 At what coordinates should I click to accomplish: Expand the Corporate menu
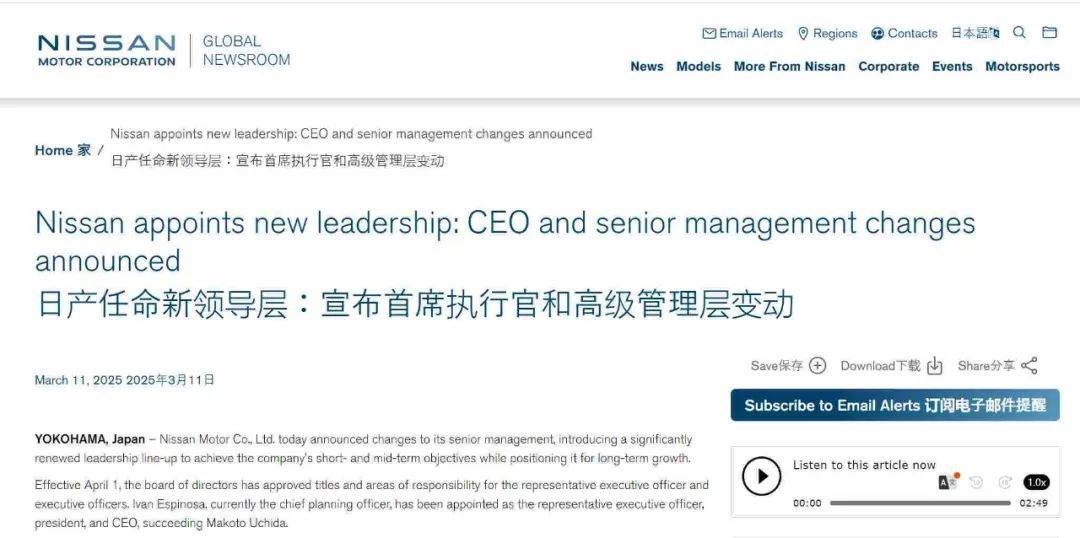click(888, 66)
